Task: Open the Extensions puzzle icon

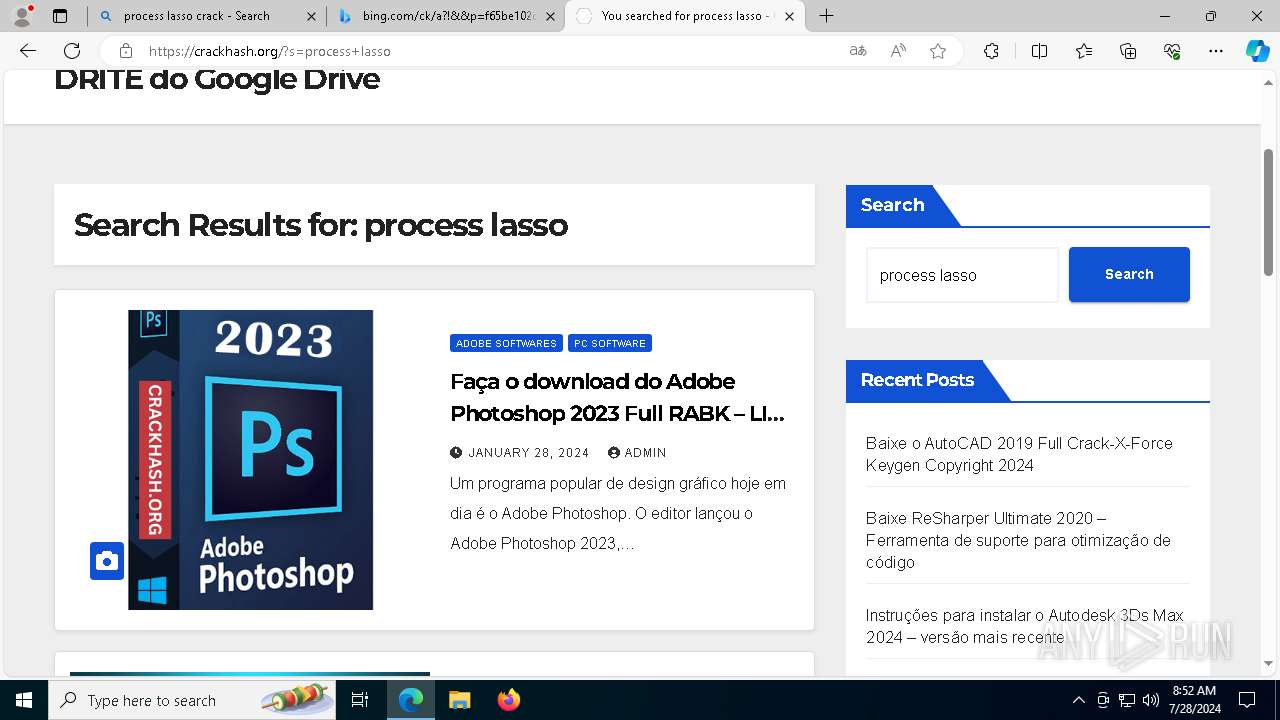Action: pos(991,51)
